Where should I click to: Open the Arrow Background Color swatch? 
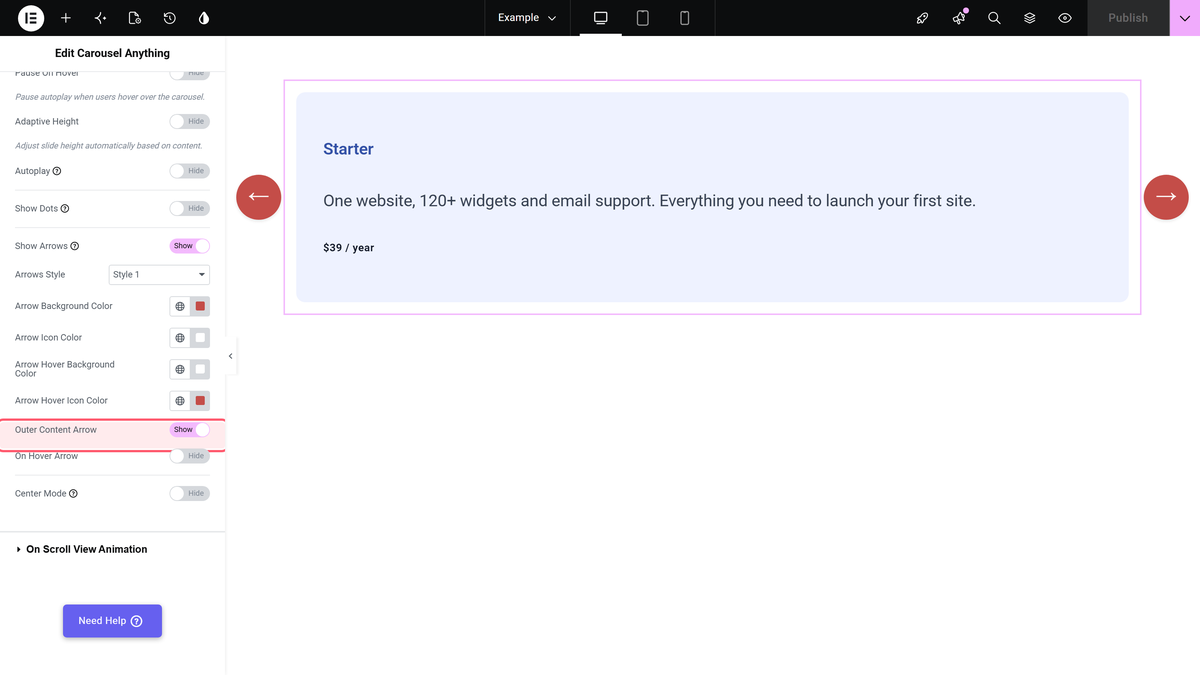[200, 306]
